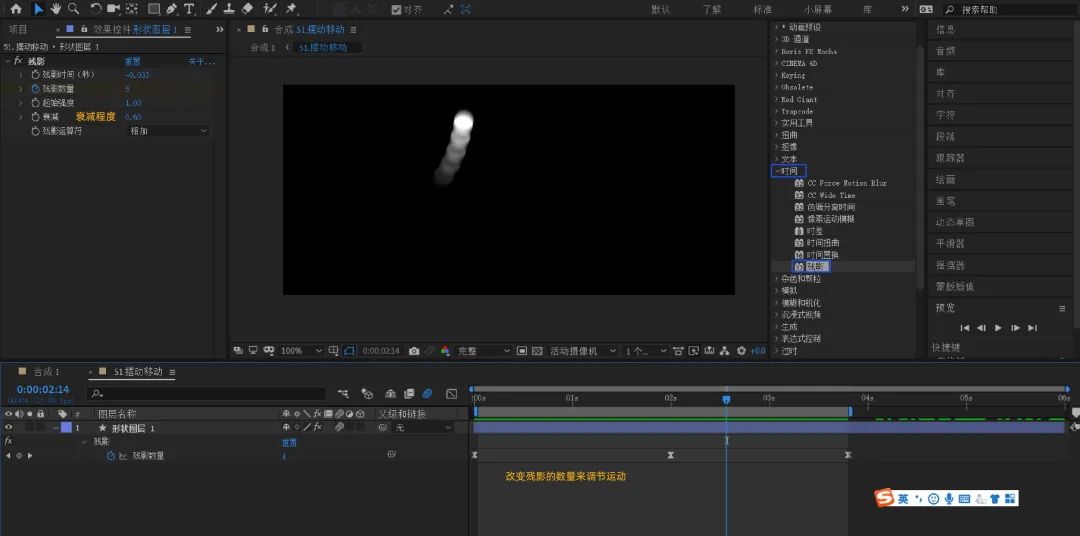Select the Puppet Pin tool
The image size is (1080, 536).
pos(291,9)
